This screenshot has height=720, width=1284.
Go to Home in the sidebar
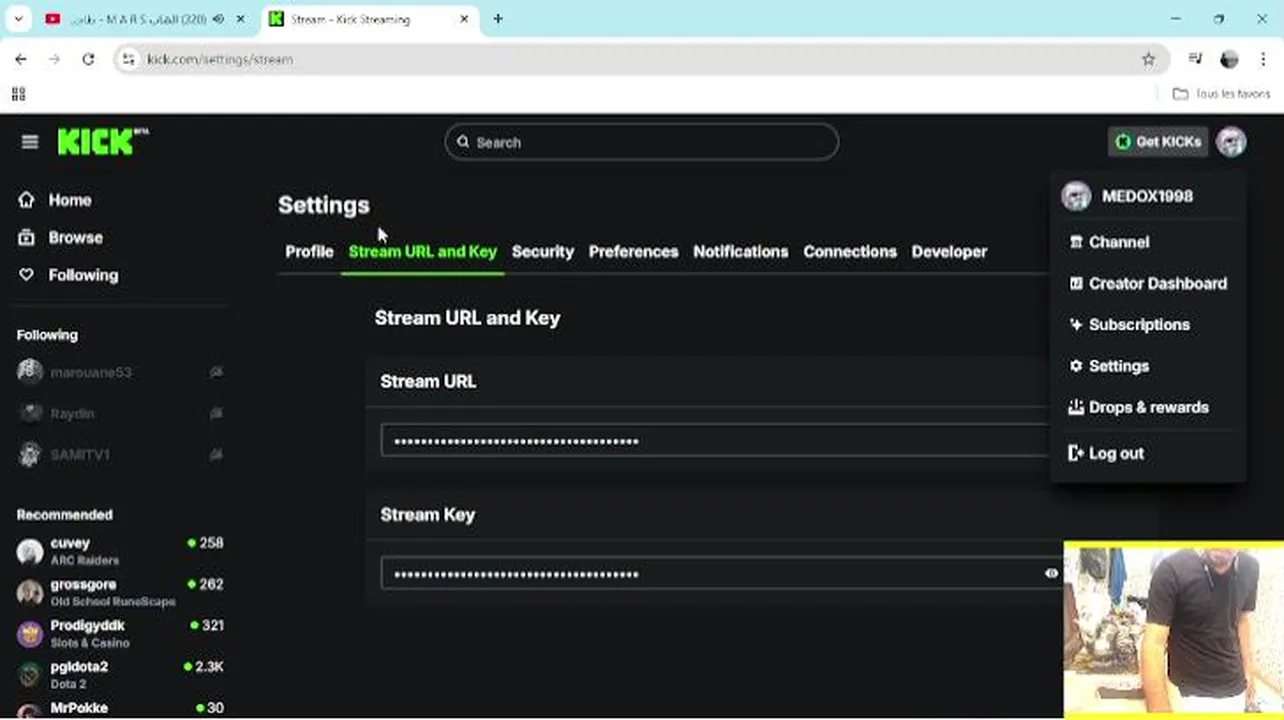69,200
